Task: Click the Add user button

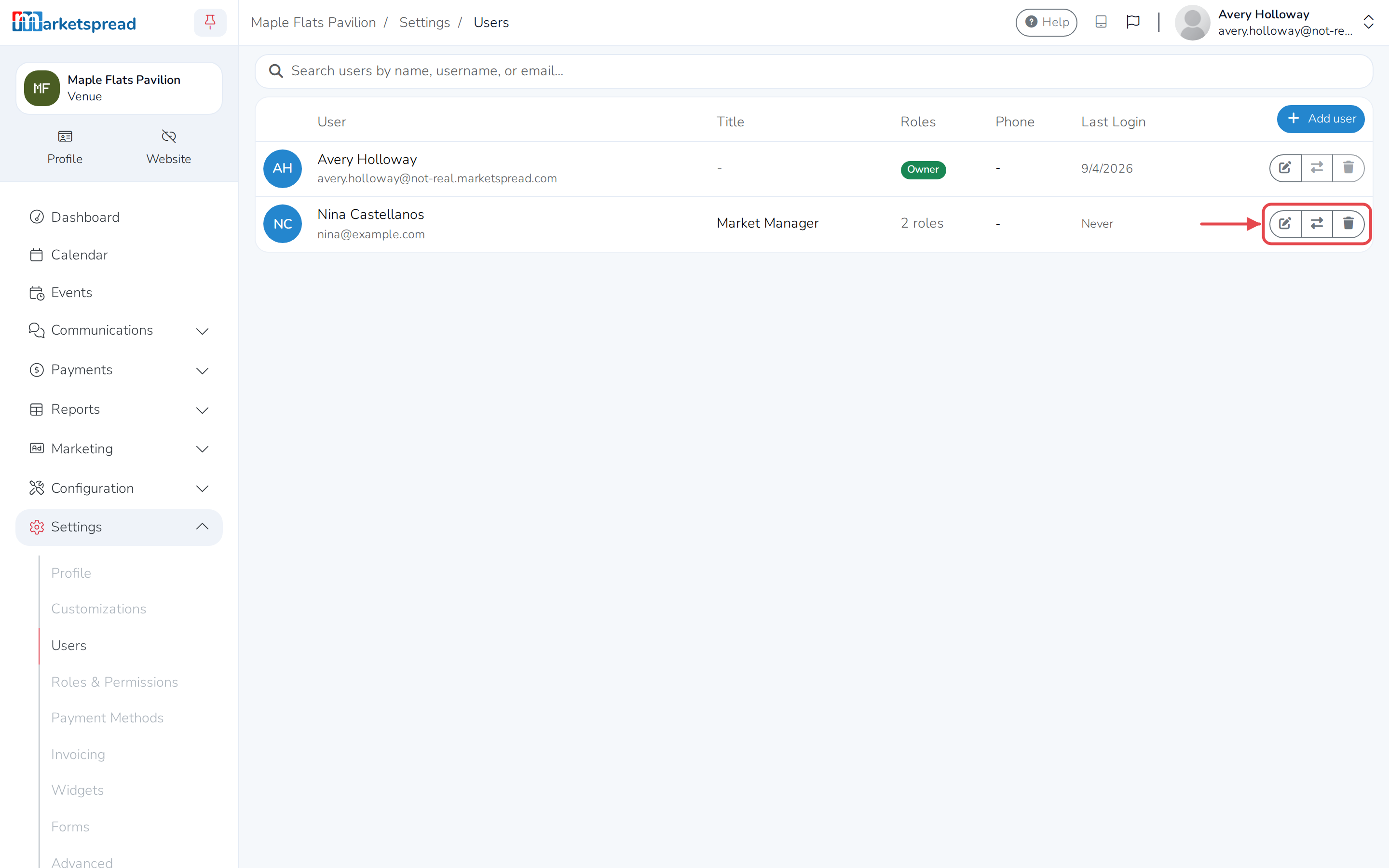Action: click(1320, 119)
